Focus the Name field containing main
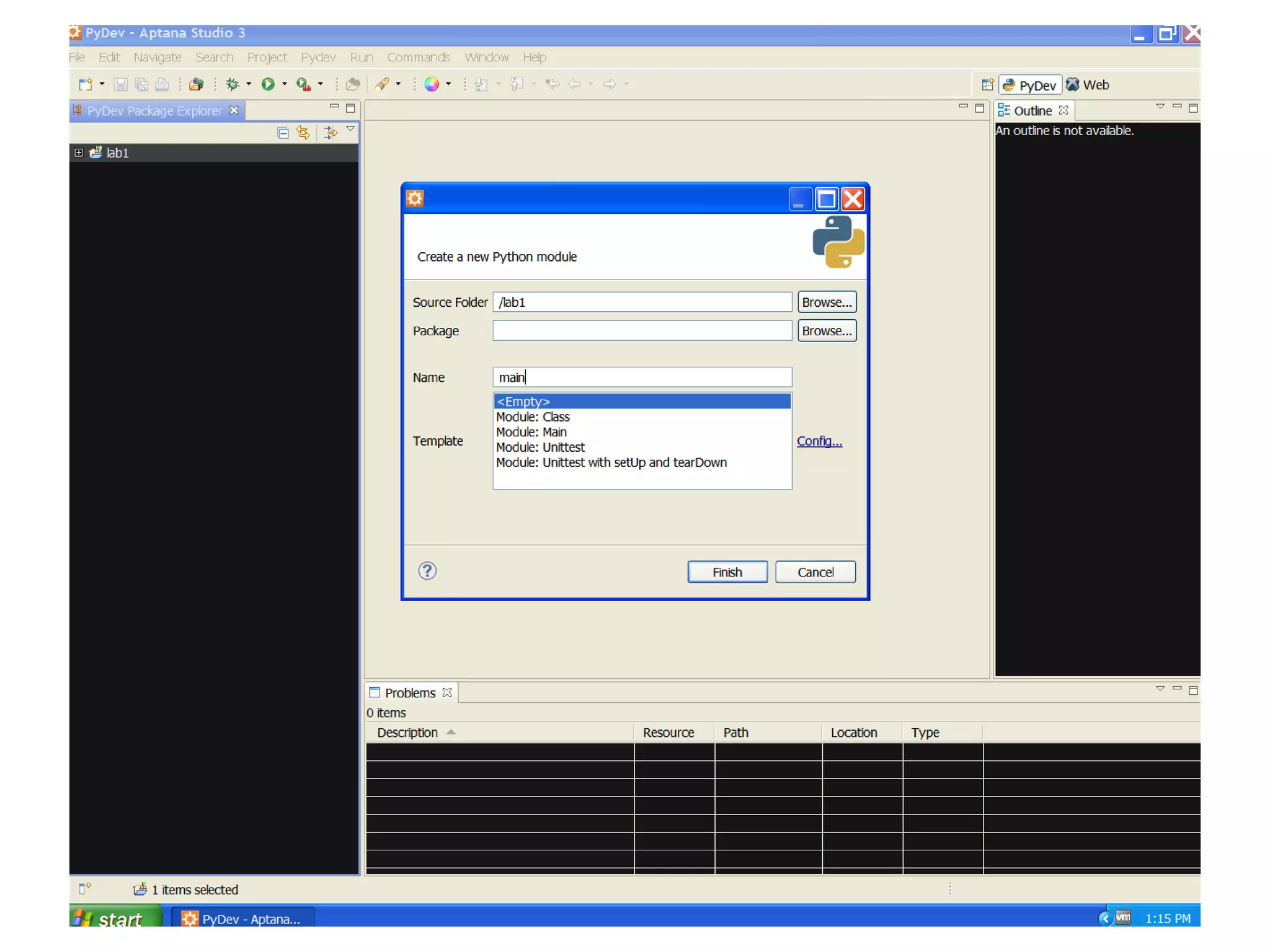Viewport: 1270px width, 952px height. point(642,377)
